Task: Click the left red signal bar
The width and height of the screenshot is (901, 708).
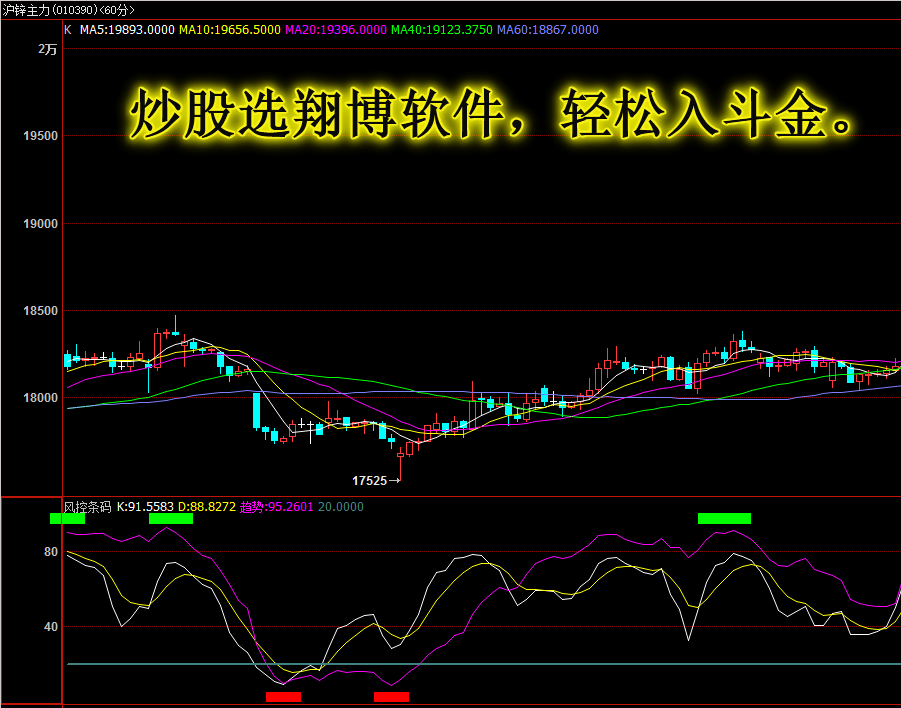Action: click(x=283, y=697)
